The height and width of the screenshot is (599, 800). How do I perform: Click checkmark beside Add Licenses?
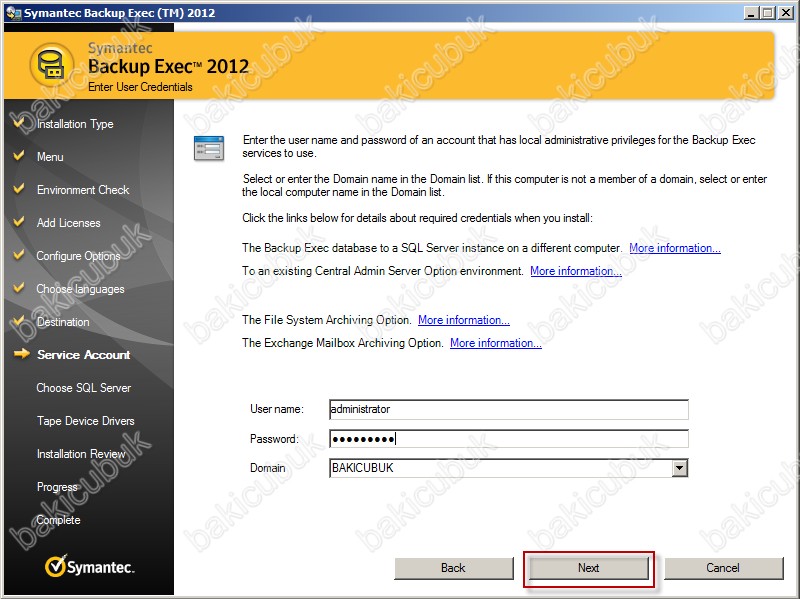(19, 221)
